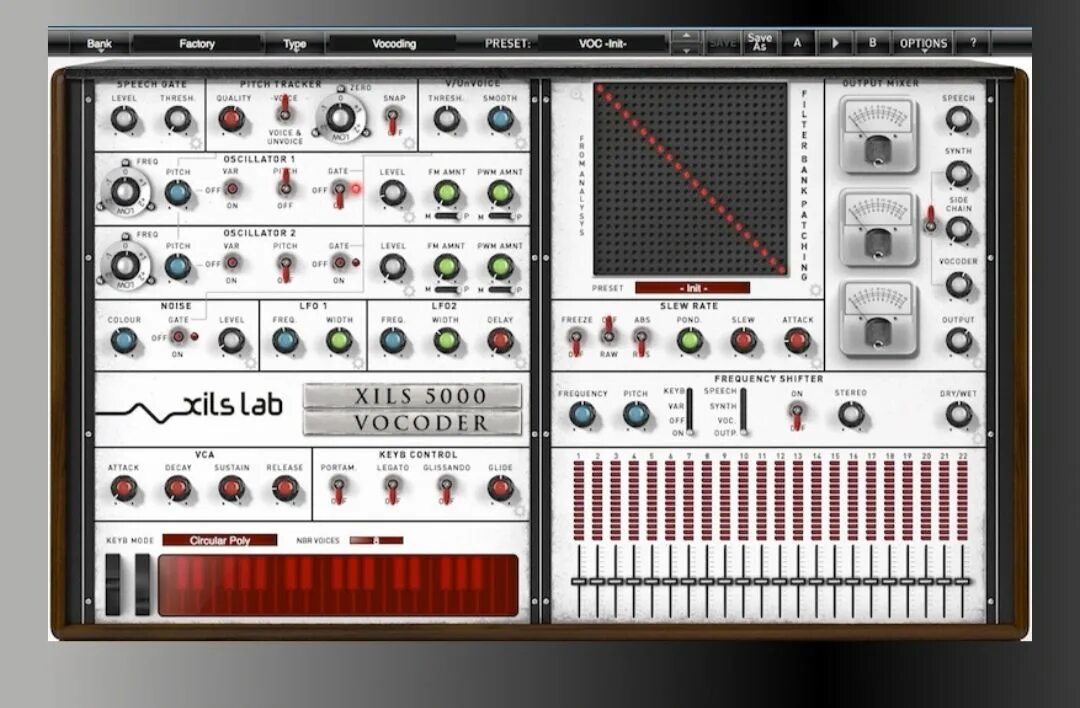
Task: Toggle the GLISSANDO switch
Action: [x=446, y=490]
